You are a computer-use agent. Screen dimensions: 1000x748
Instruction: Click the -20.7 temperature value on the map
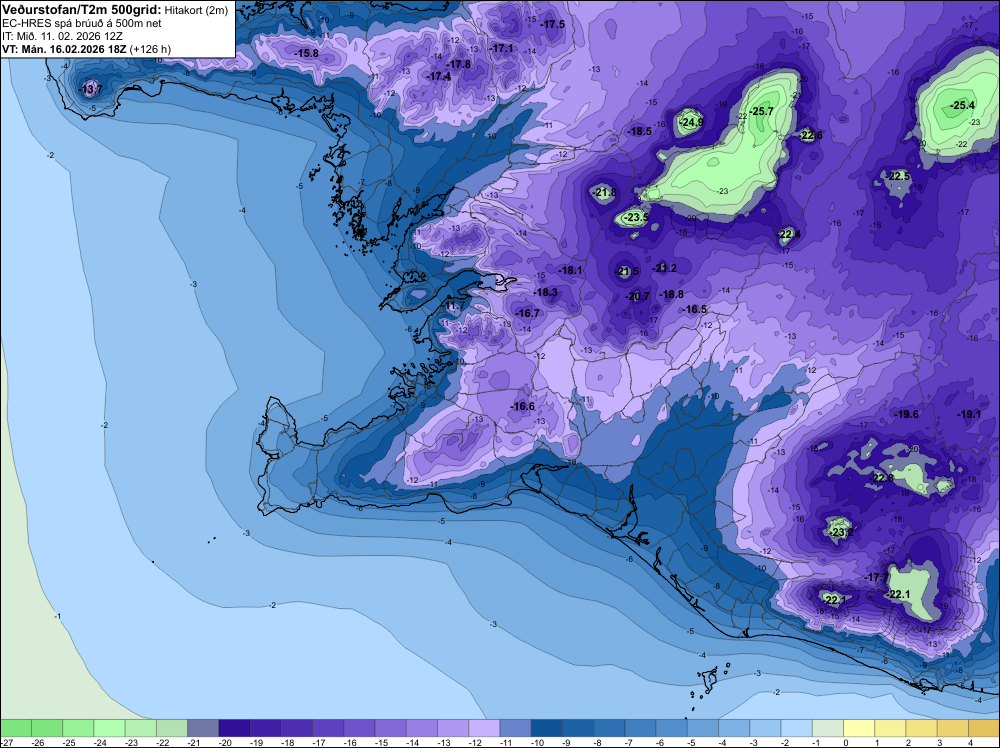point(637,296)
